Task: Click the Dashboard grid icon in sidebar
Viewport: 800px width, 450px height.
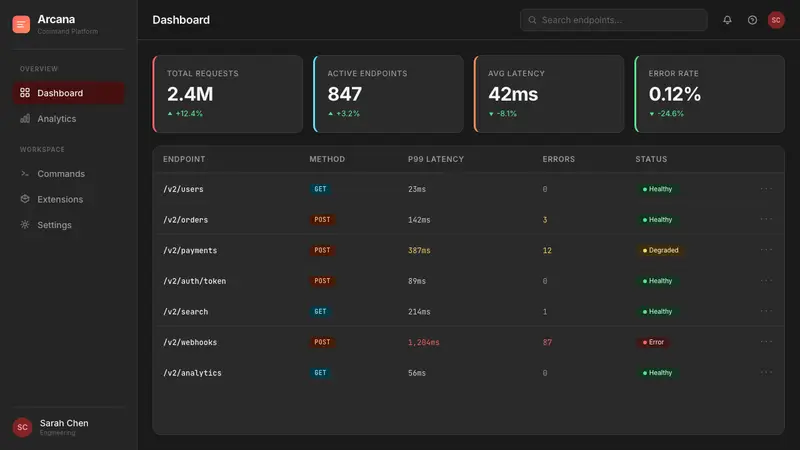Action: point(24,93)
